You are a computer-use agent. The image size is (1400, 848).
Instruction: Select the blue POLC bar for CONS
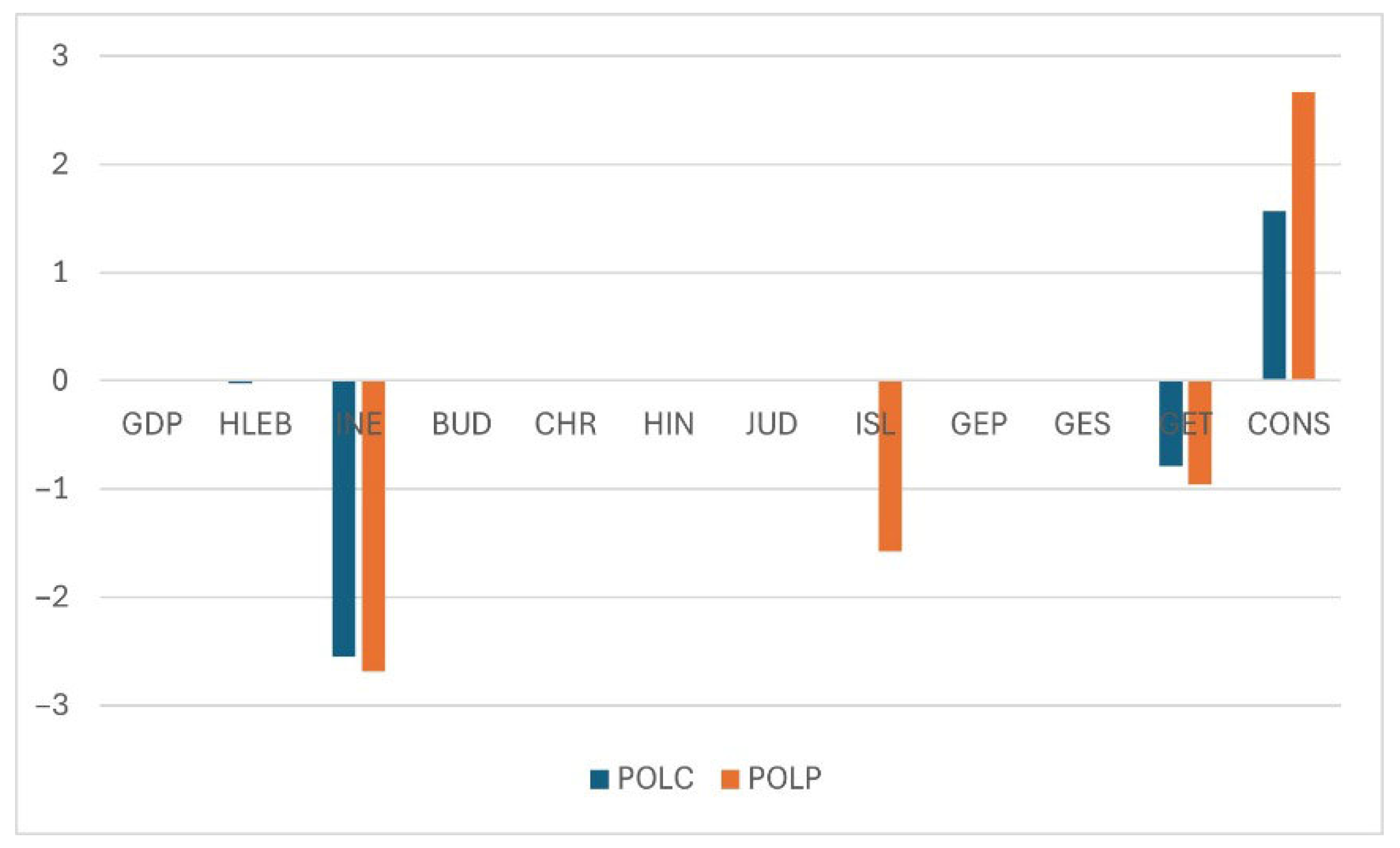[x=1274, y=296]
